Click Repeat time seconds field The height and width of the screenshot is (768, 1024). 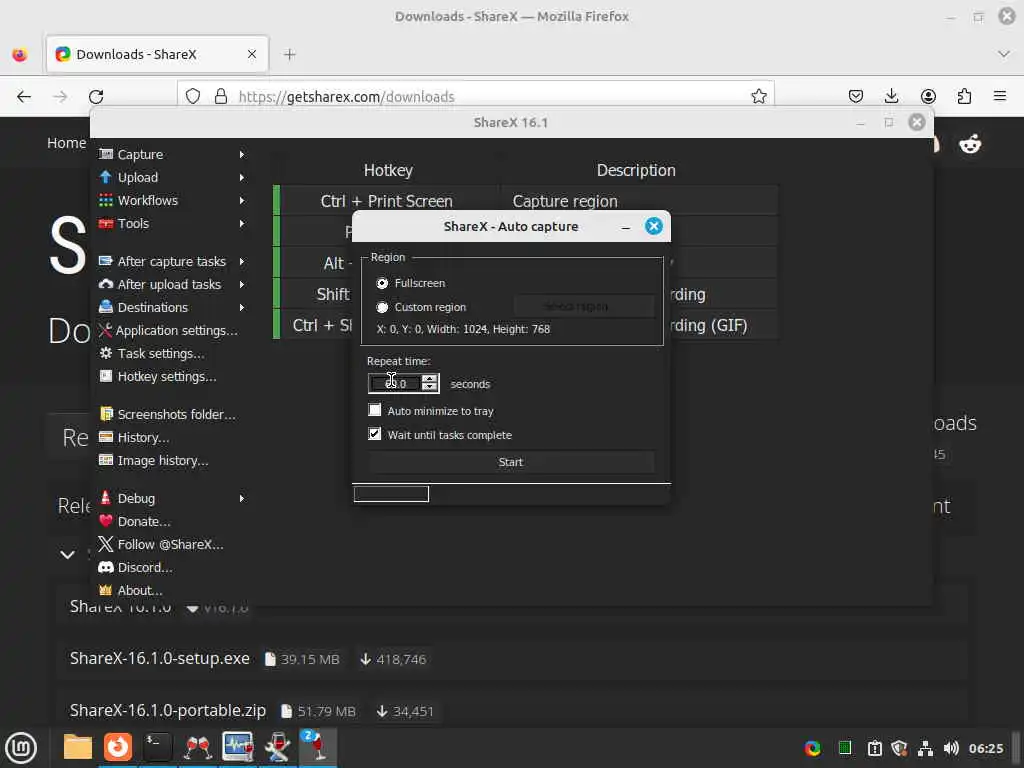coord(396,383)
